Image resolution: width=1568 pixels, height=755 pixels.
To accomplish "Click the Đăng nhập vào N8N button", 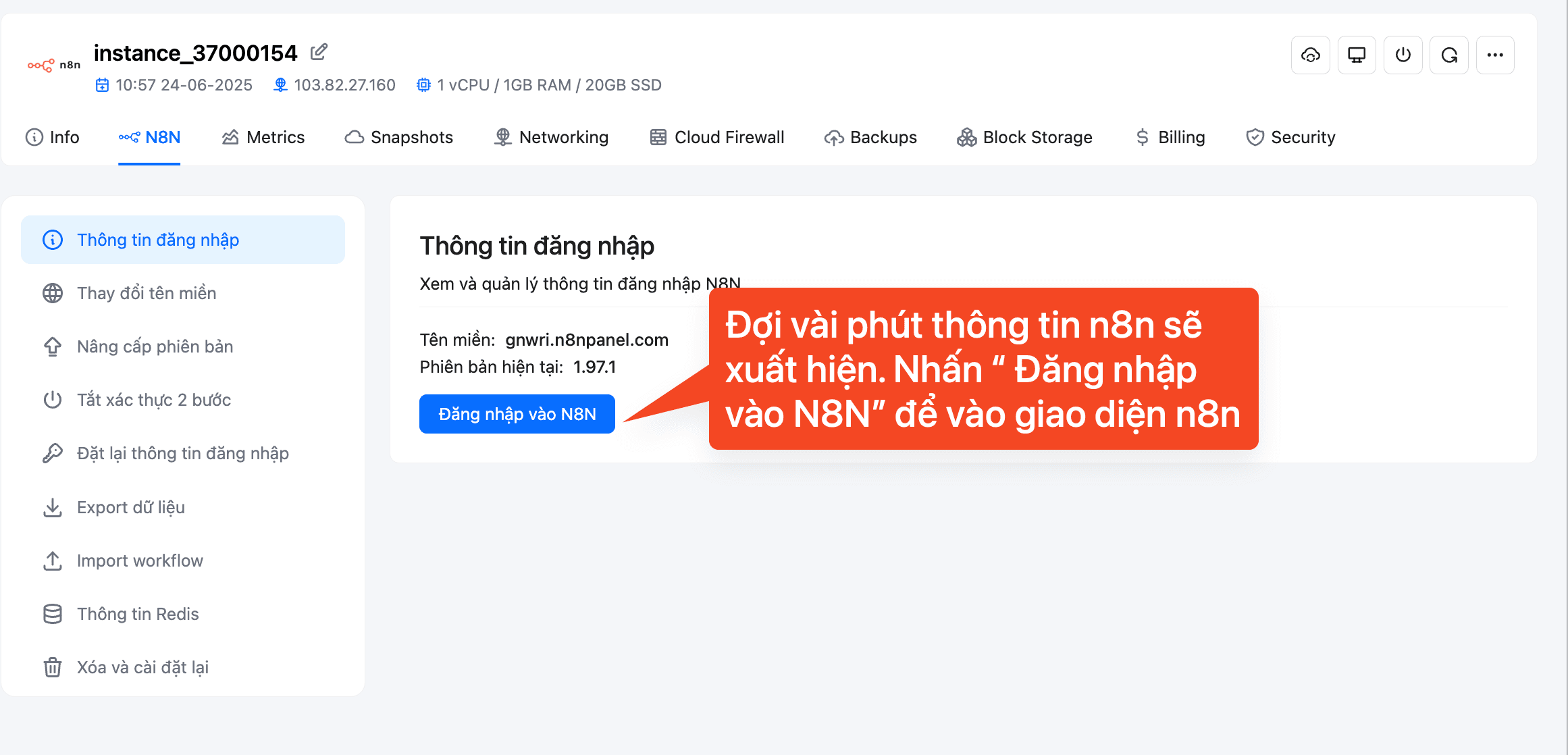I will point(517,414).
